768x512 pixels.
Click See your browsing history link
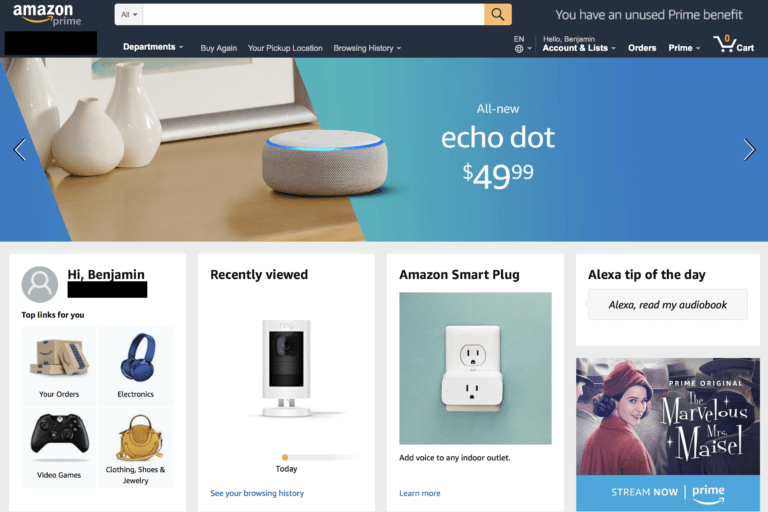(257, 493)
